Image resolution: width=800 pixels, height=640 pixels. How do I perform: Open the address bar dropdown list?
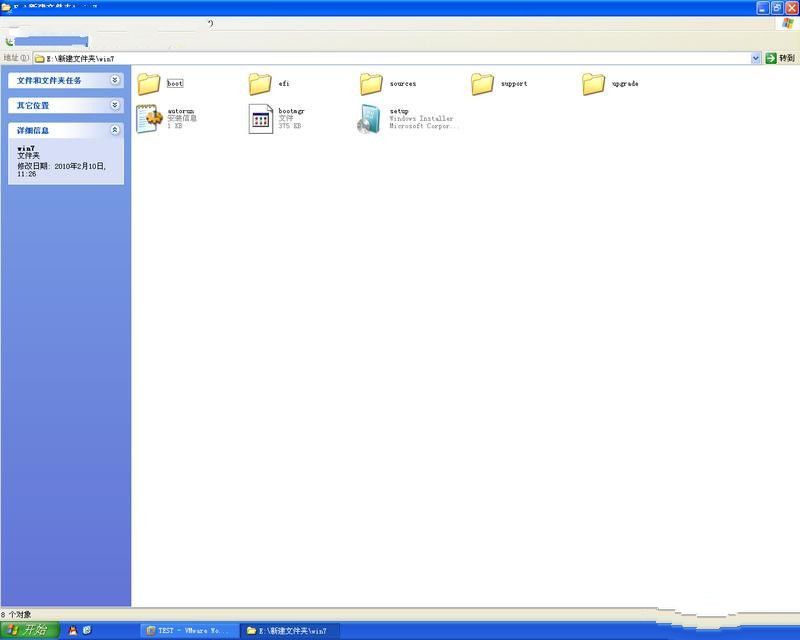click(757, 58)
